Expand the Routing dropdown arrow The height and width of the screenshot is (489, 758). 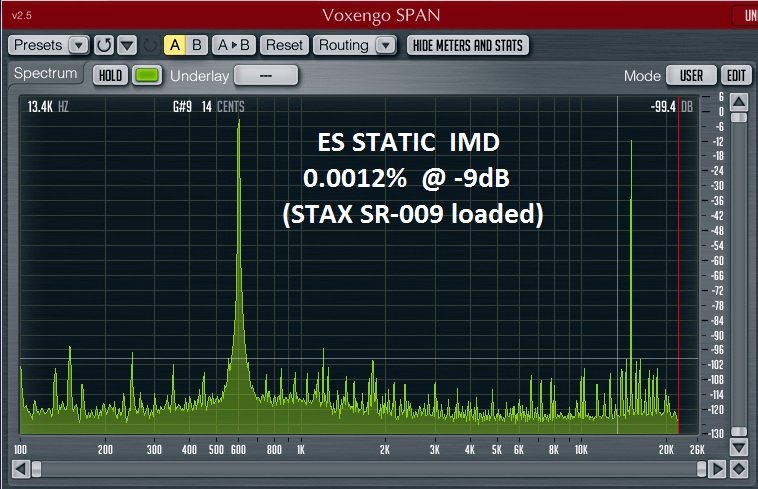click(386, 45)
